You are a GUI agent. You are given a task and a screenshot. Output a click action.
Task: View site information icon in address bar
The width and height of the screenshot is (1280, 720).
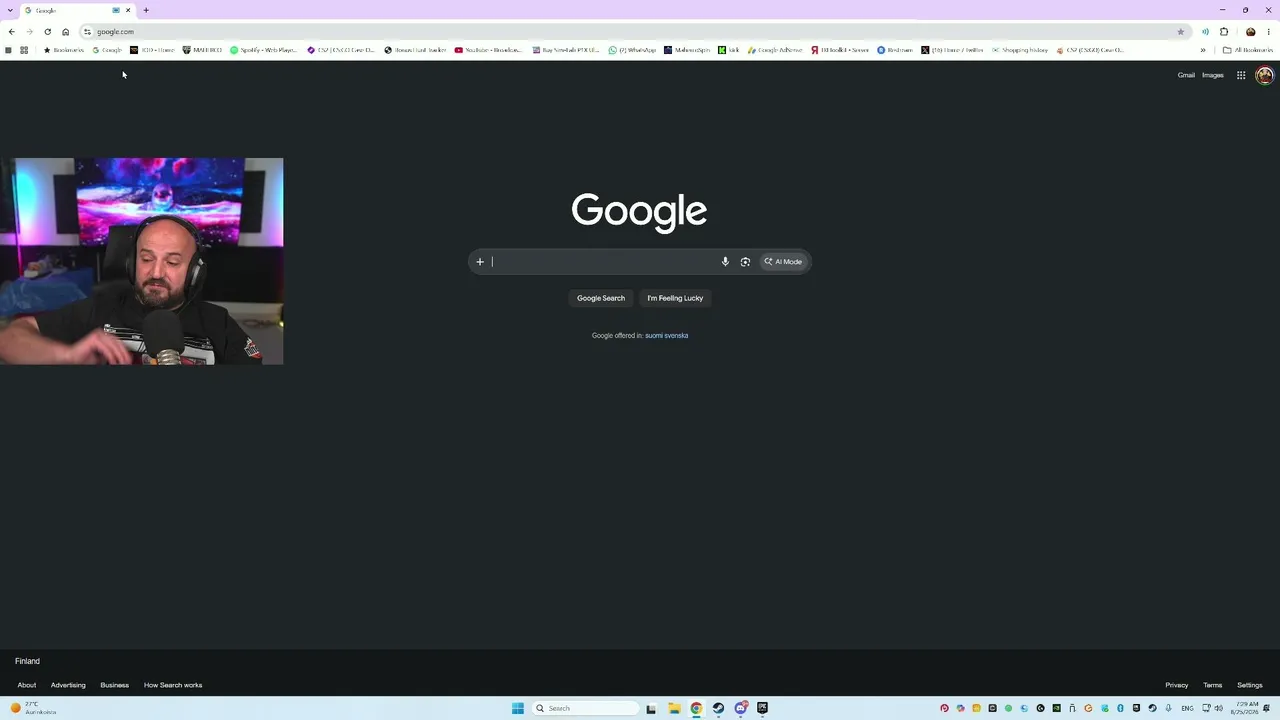[87, 32]
